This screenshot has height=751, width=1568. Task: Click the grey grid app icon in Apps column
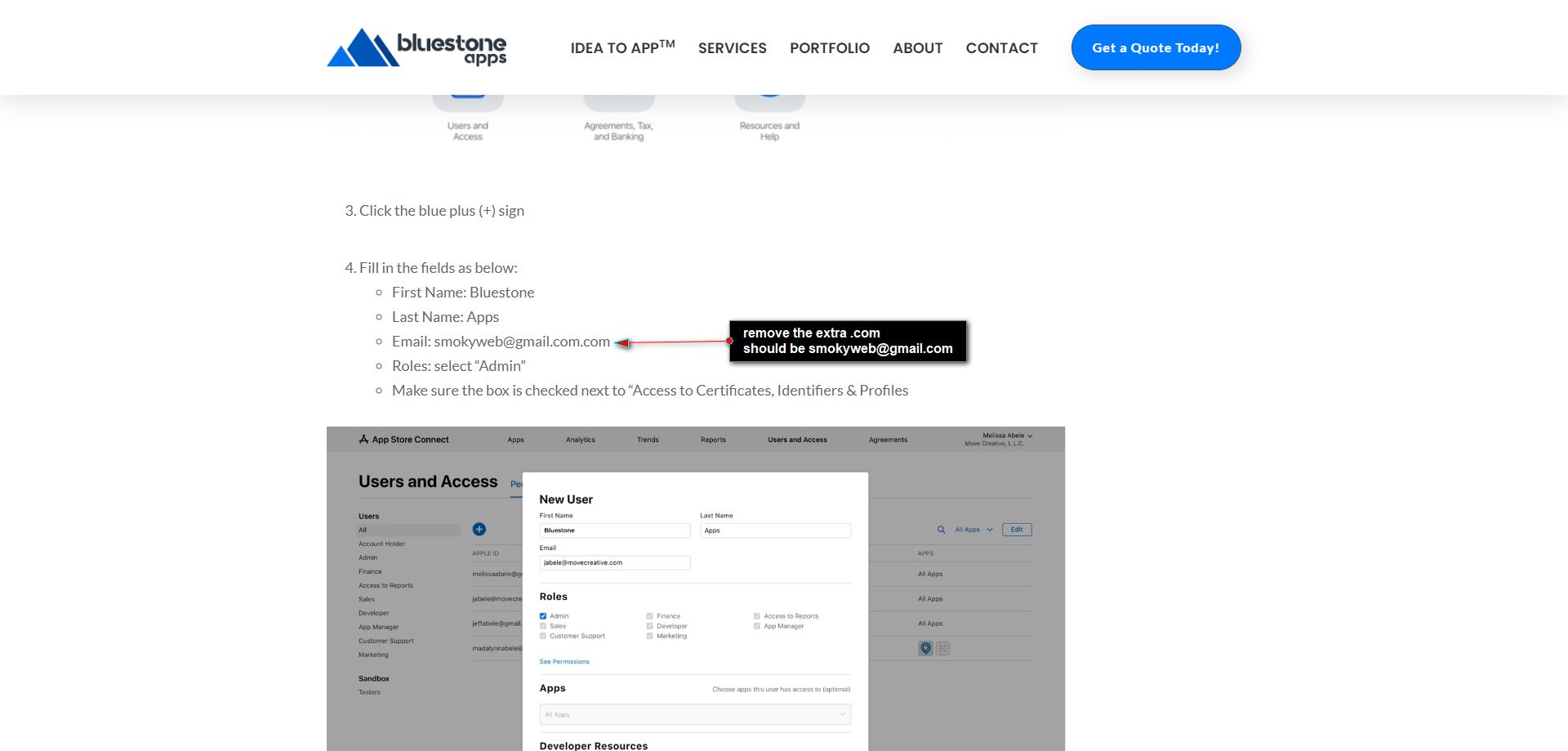pyautogui.click(x=942, y=648)
